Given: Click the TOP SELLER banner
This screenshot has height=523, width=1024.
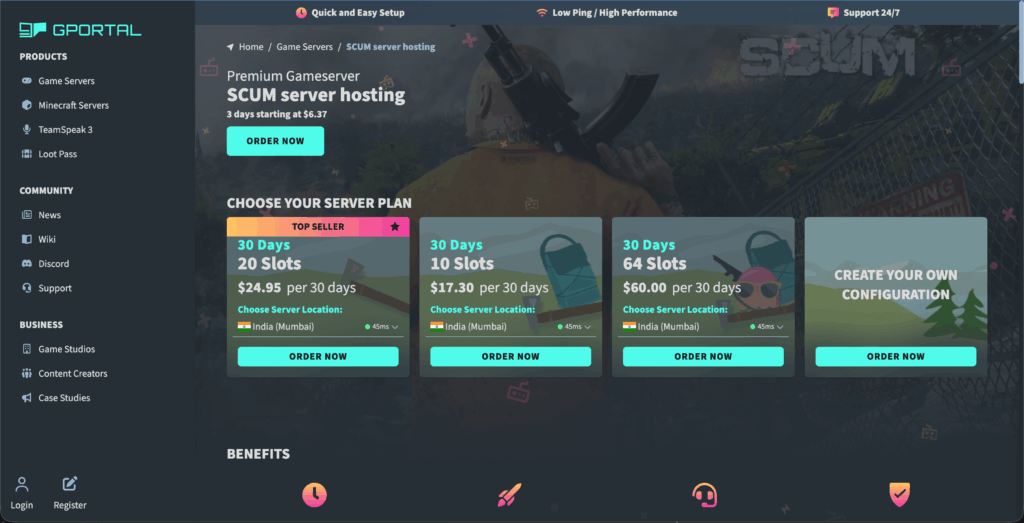Looking at the screenshot, I should pyautogui.click(x=318, y=227).
